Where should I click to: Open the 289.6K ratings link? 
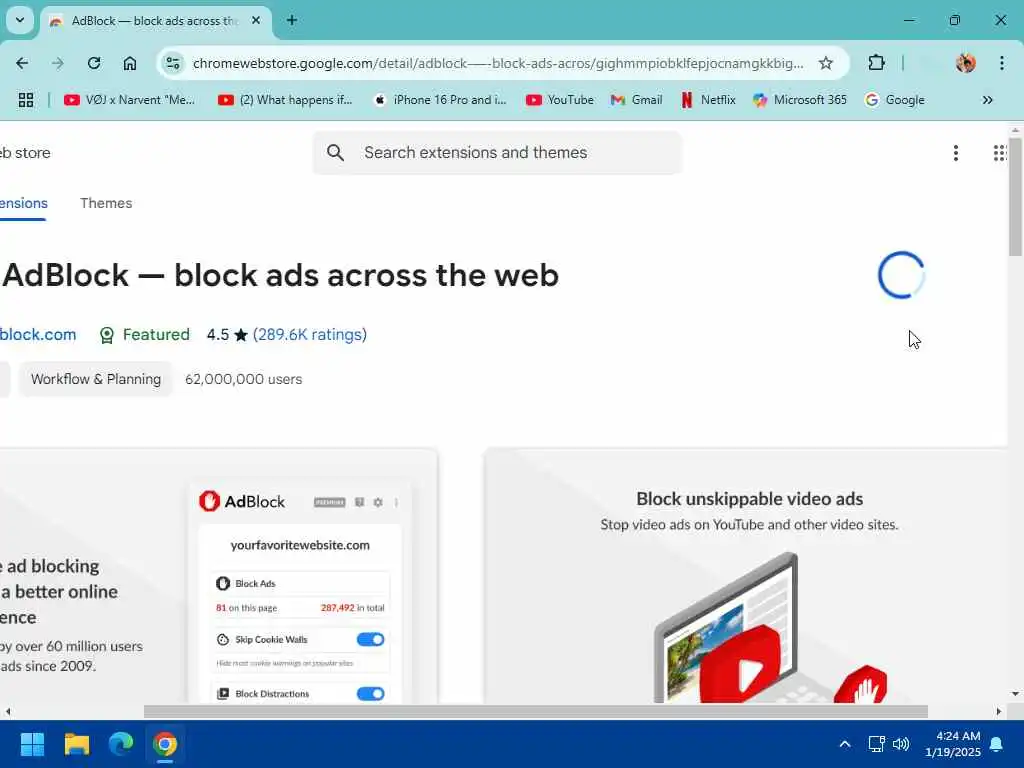[310, 334]
